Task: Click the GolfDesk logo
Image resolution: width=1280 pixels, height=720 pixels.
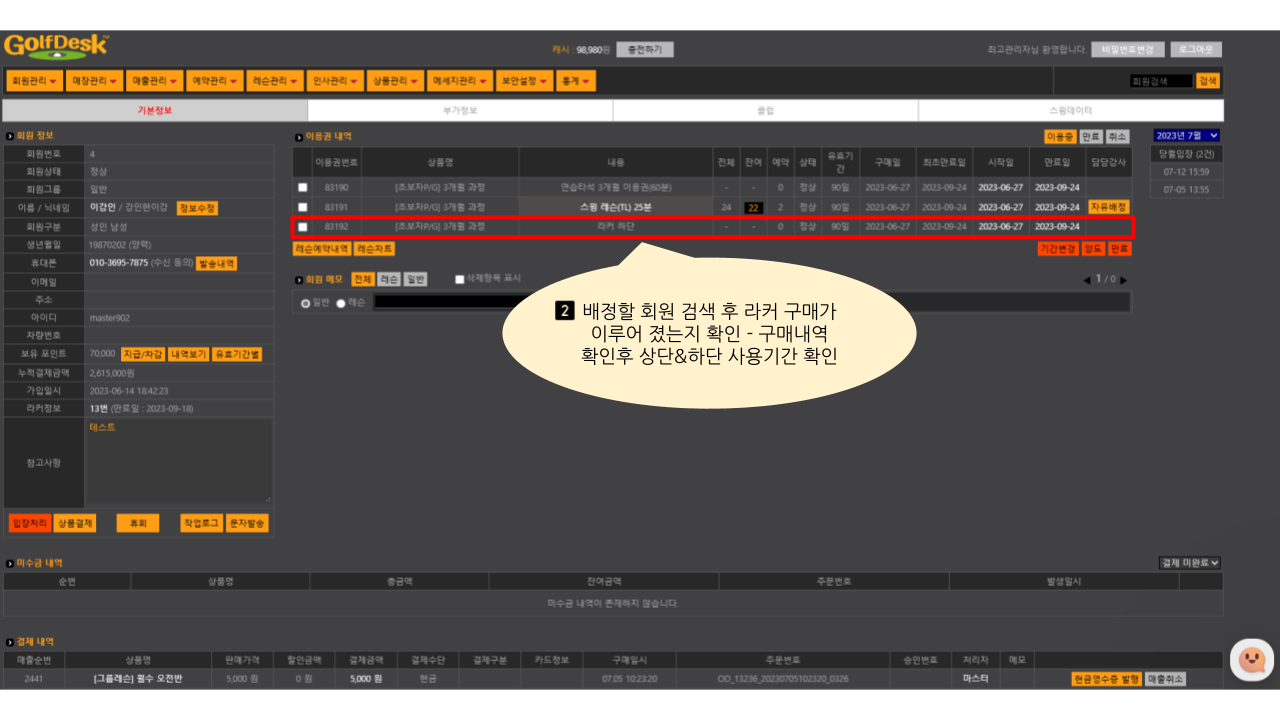Action: pyautogui.click(x=56, y=46)
